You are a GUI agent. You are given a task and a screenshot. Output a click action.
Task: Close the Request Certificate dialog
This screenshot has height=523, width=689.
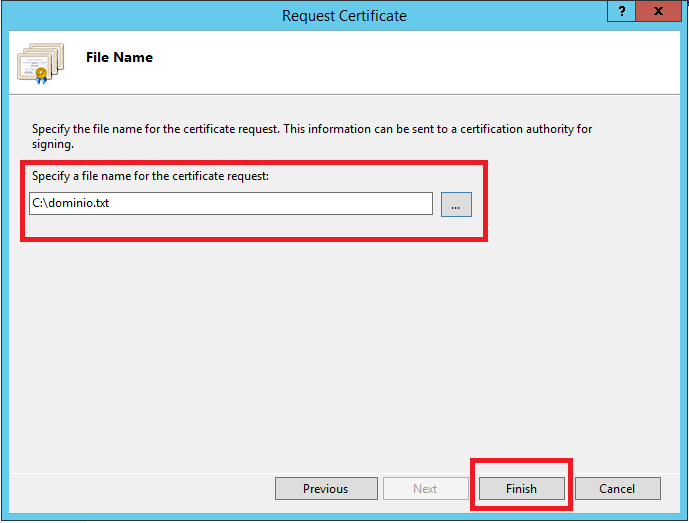click(658, 12)
